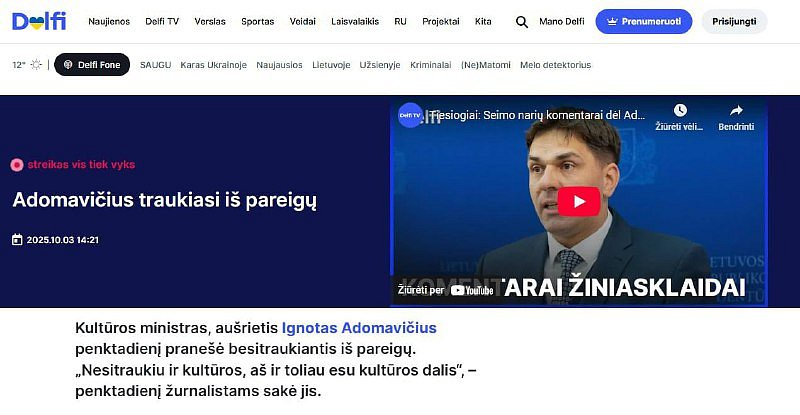Screen dimensions: 800x415
Task: Click the Watch later clock icon
Action: tap(680, 110)
